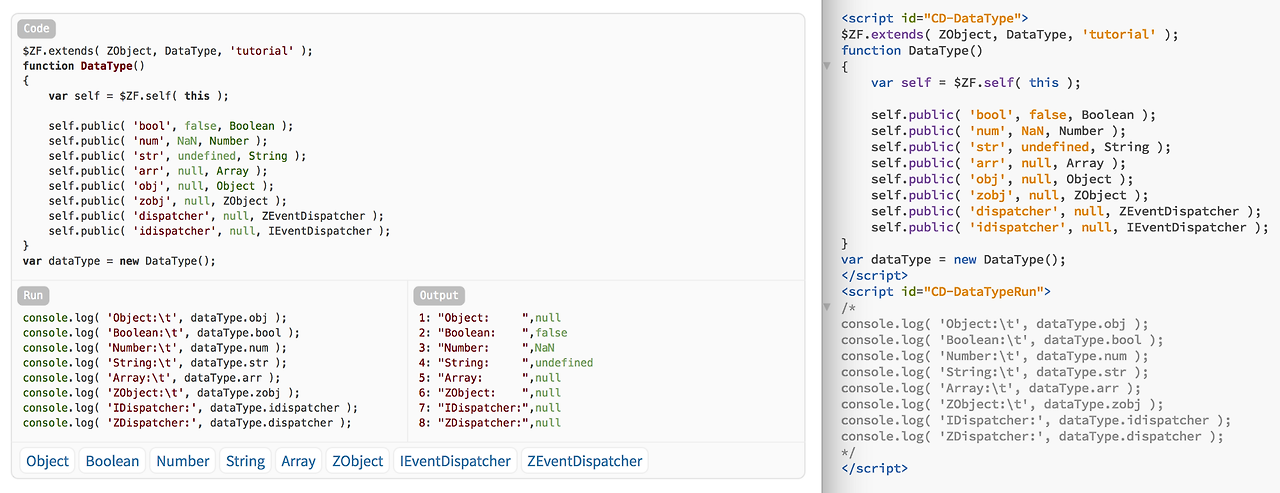The width and height of the screenshot is (1280, 493).
Task: Click Output line 8 showing "ZDispatcher:" null
Action: point(490,423)
